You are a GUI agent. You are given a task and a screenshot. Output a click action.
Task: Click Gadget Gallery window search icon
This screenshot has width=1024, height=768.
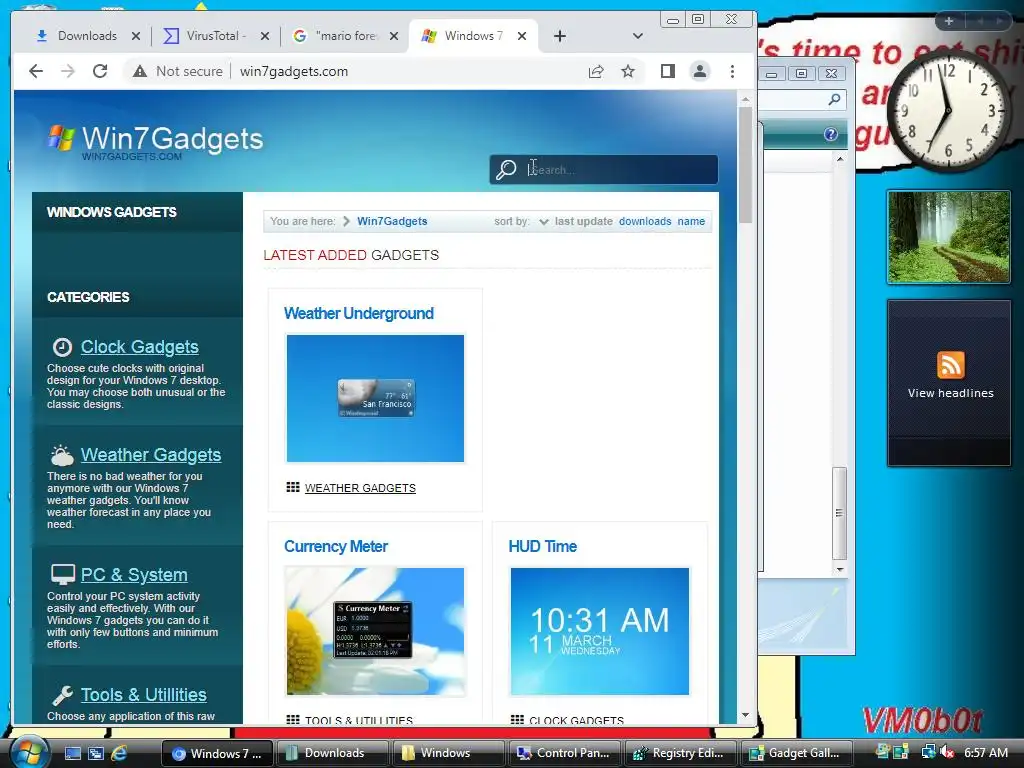point(834,99)
